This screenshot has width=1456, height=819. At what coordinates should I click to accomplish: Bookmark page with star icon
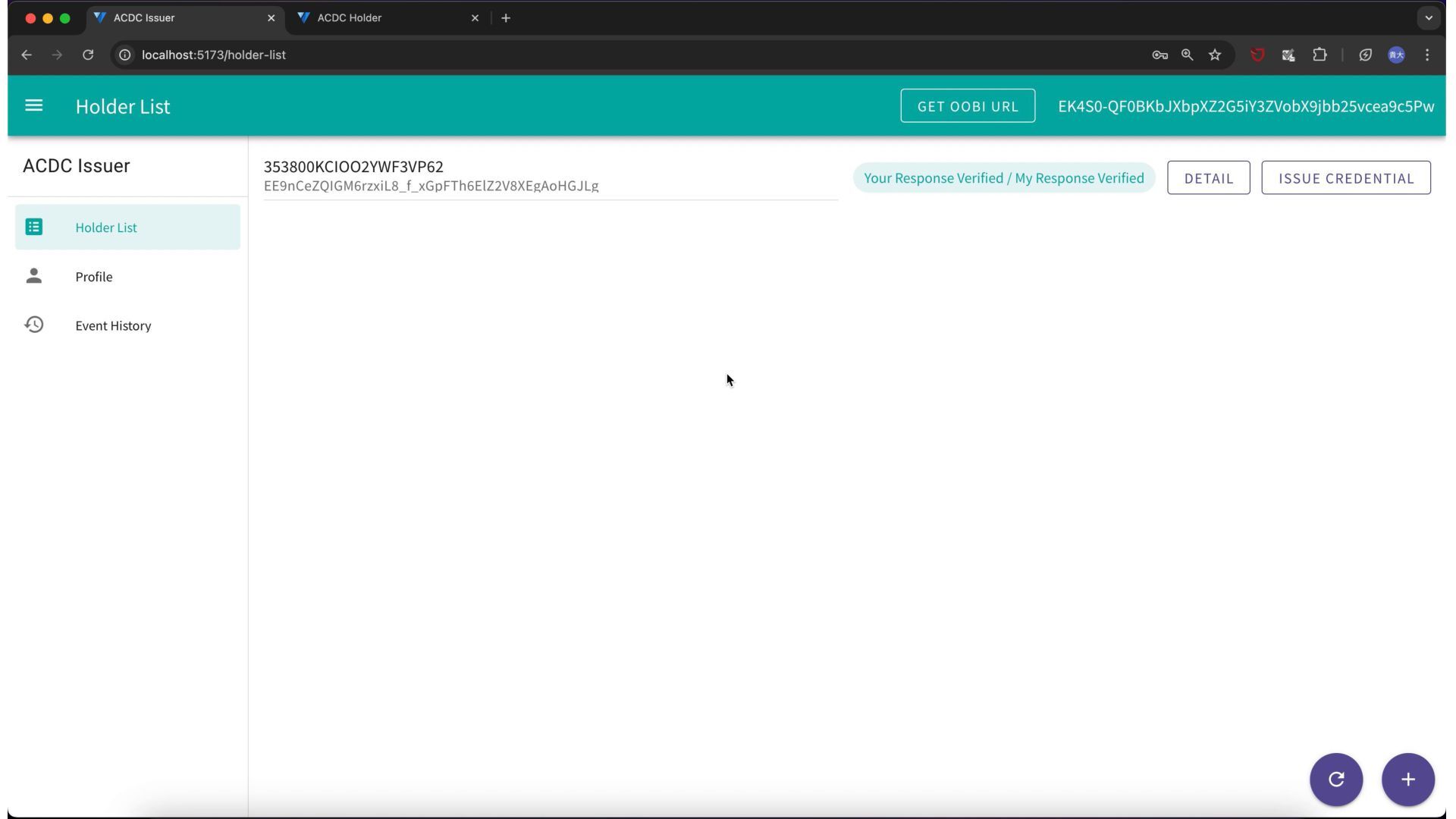(x=1215, y=55)
